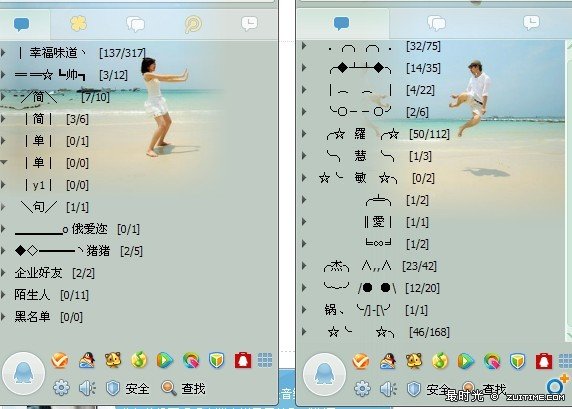Expand the y1 [0/0] group
This screenshot has height=409, width=572.
(x=3, y=185)
